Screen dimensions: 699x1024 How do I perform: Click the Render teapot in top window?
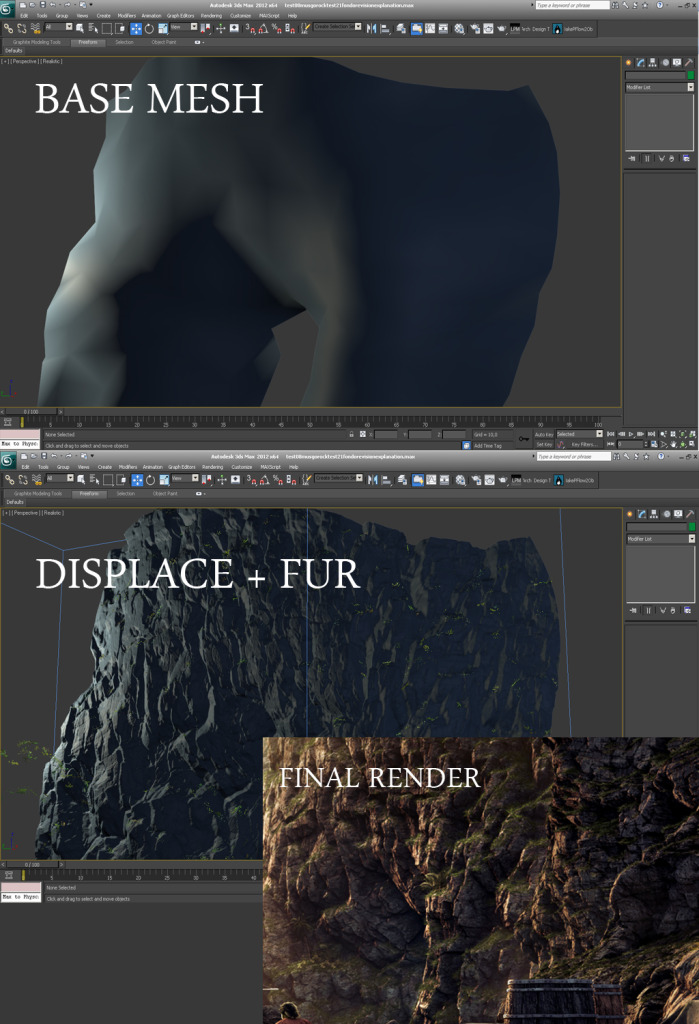(x=502, y=28)
